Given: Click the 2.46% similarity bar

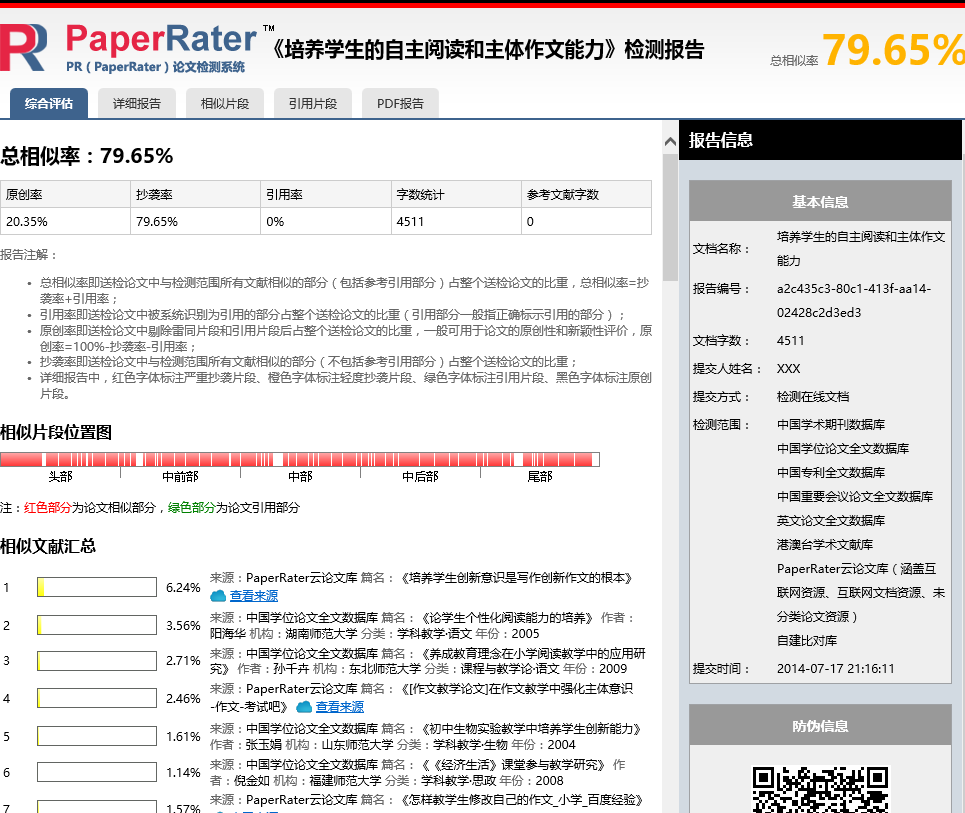Looking at the screenshot, I should point(97,699).
